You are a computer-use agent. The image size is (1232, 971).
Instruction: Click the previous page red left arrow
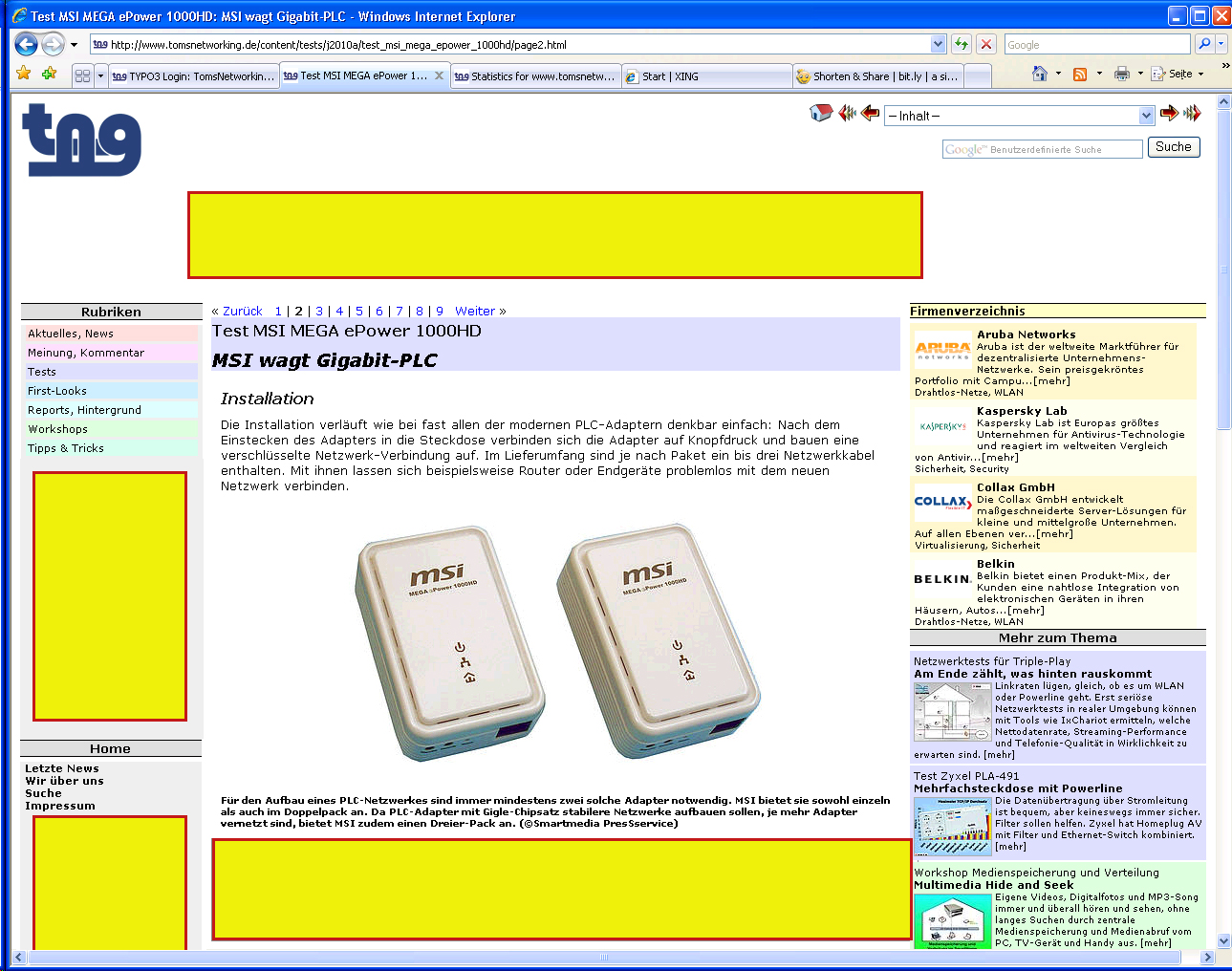pyautogui.click(x=870, y=113)
